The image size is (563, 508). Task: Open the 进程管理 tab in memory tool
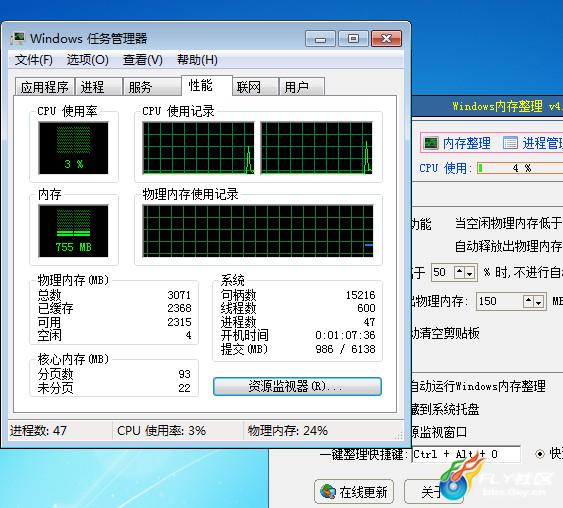pyautogui.click(x=533, y=143)
